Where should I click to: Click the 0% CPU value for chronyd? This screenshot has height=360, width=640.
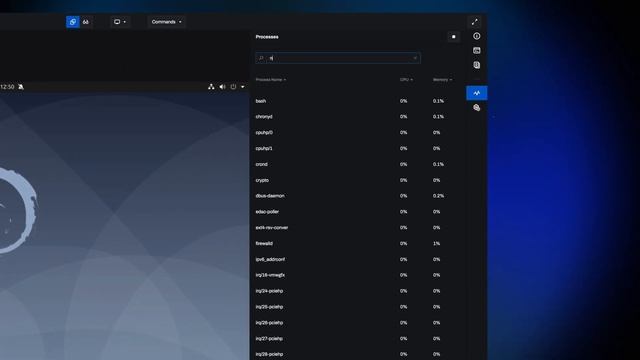click(403, 117)
